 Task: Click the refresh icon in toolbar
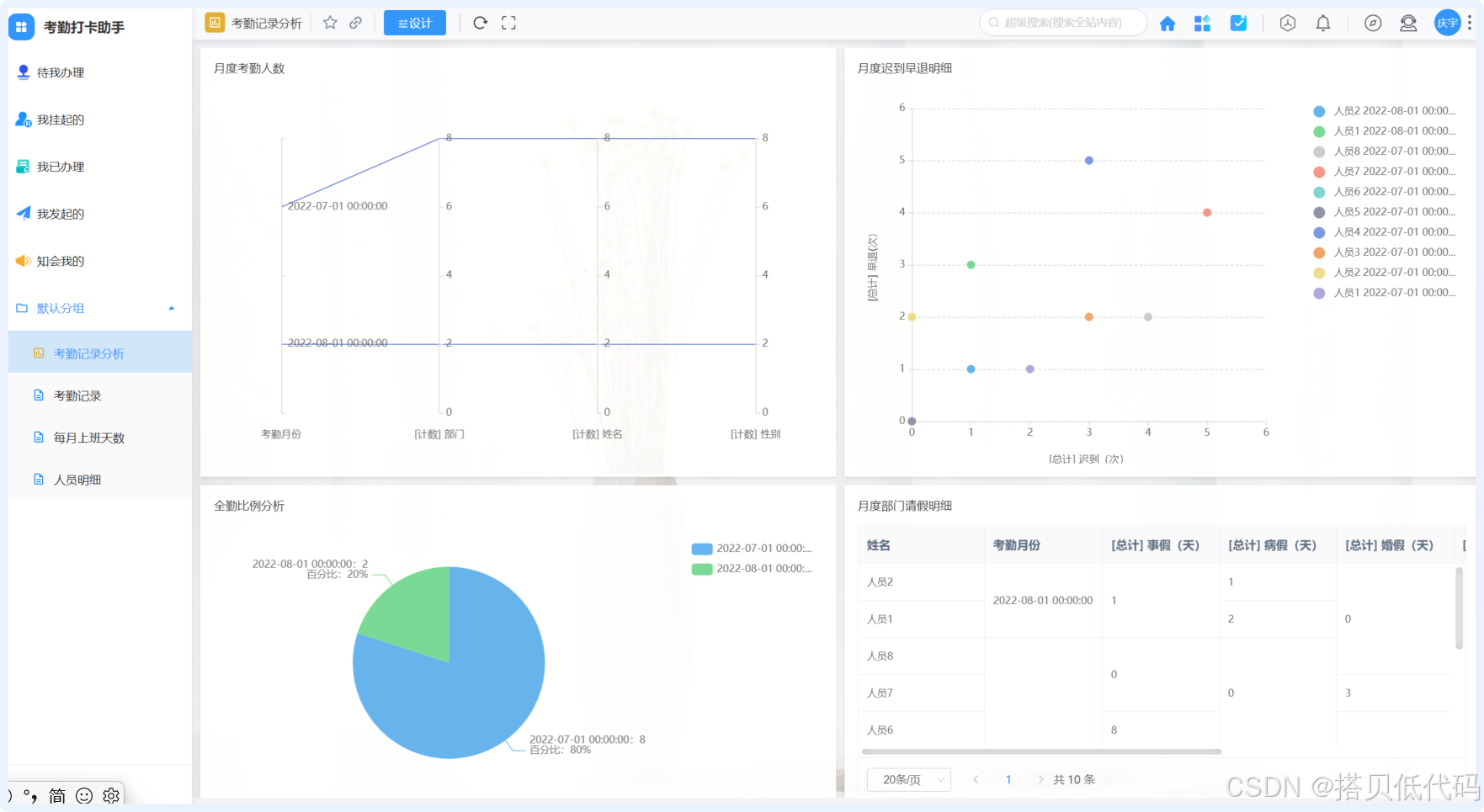click(x=480, y=23)
